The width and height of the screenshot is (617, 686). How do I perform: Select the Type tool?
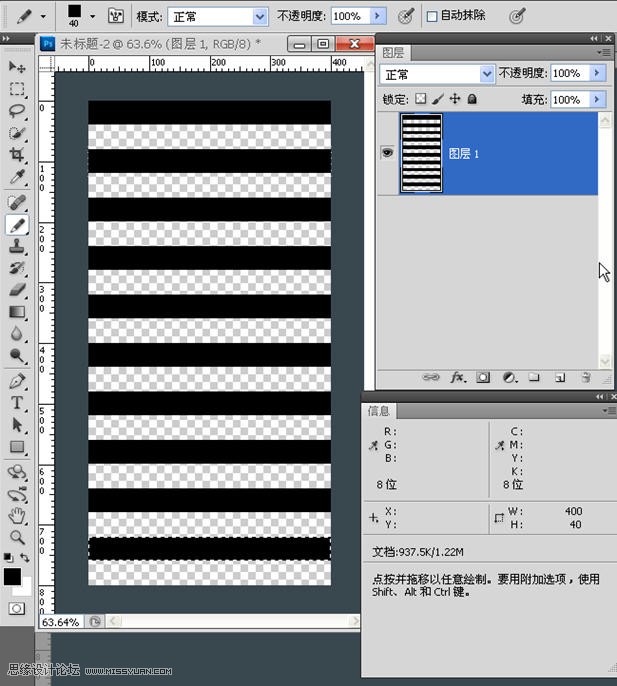tap(17, 402)
